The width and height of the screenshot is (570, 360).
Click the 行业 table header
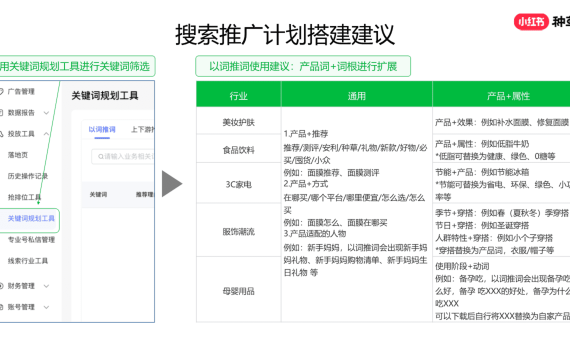click(238, 96)
